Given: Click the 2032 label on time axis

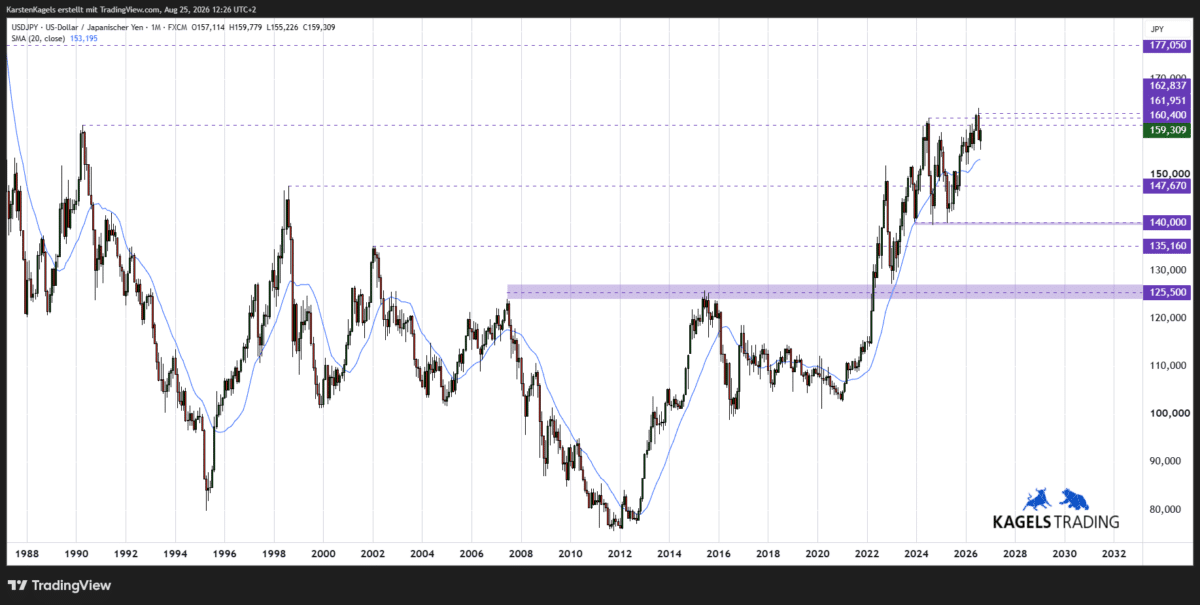Looking at the screenshot, I should tap(1114, 552).
